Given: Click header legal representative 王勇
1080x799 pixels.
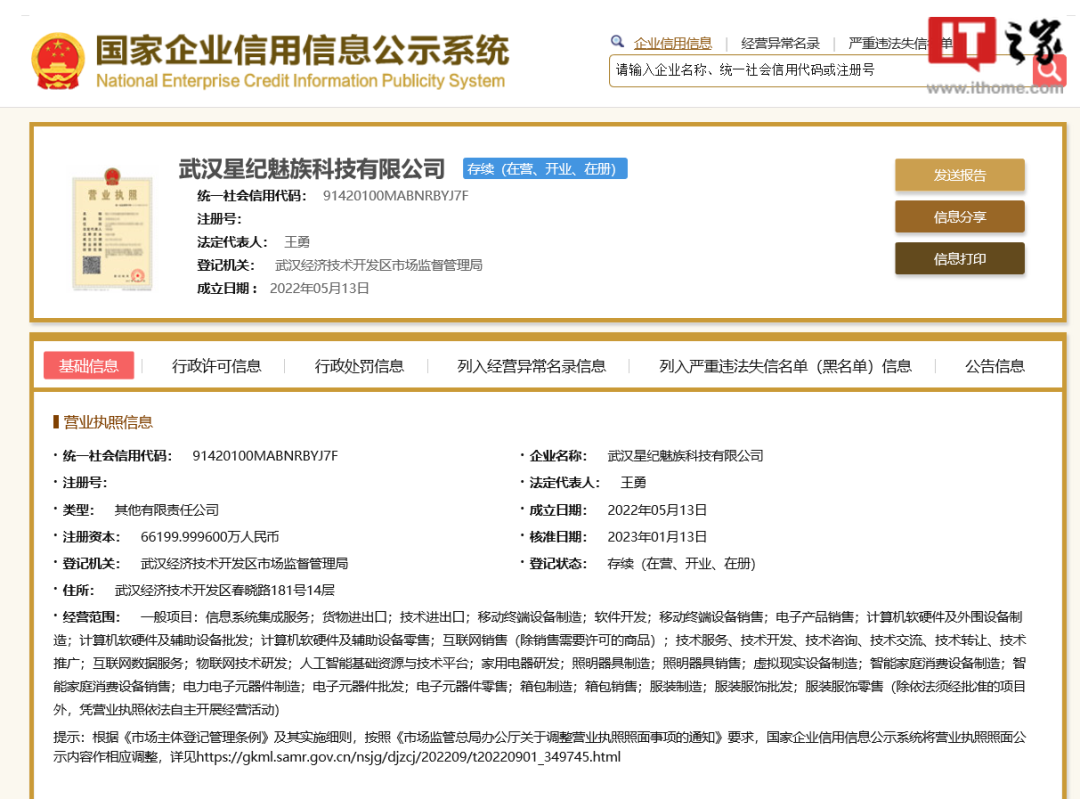Looking at the screenshot, I should [297, 242].
